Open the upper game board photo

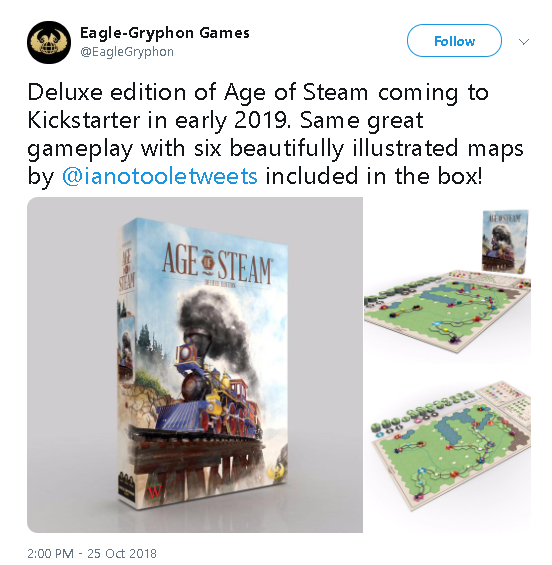click(x=447, y=280)
